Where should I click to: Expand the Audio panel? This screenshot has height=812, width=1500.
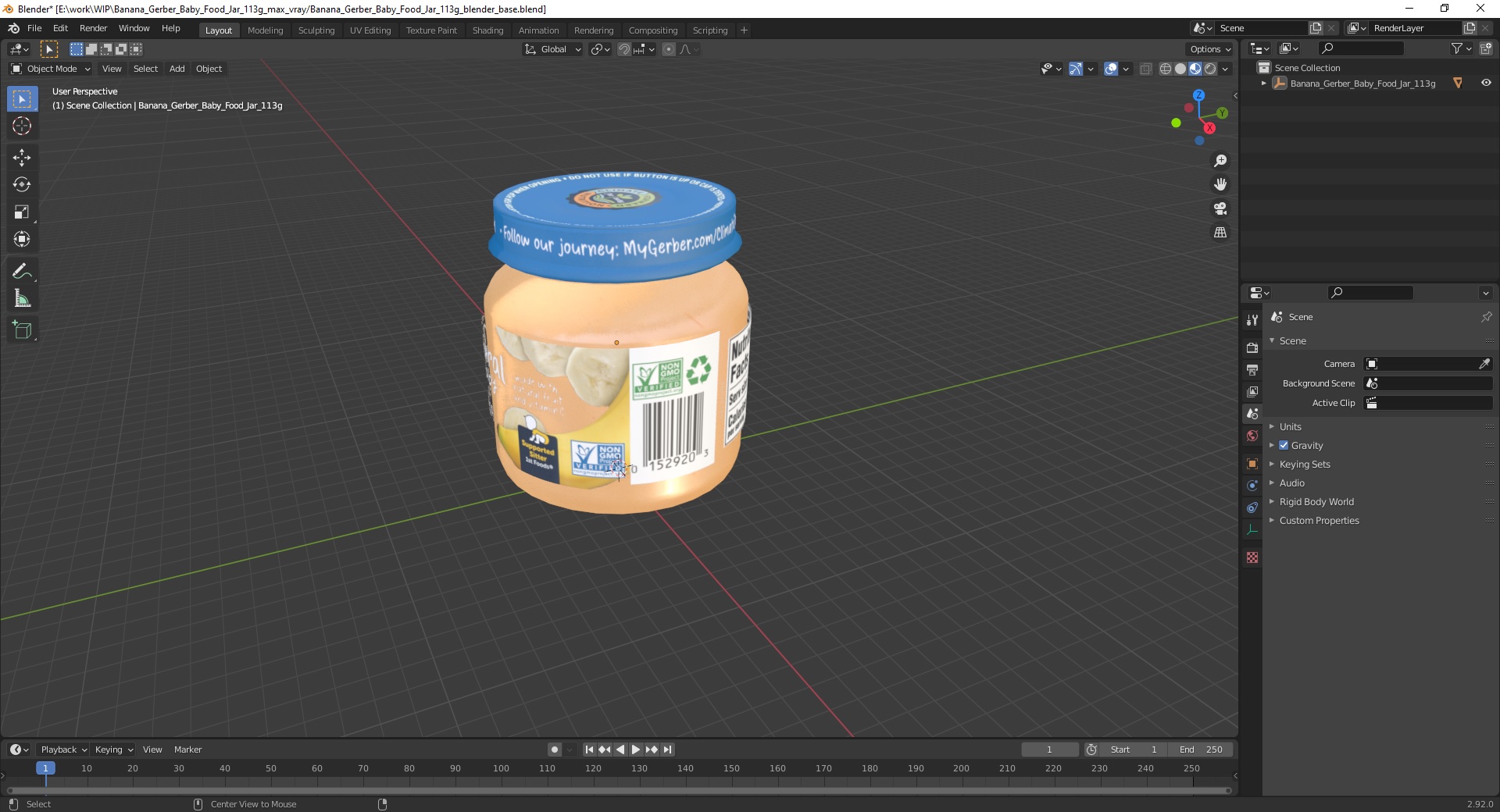(x=1291, y=483)
